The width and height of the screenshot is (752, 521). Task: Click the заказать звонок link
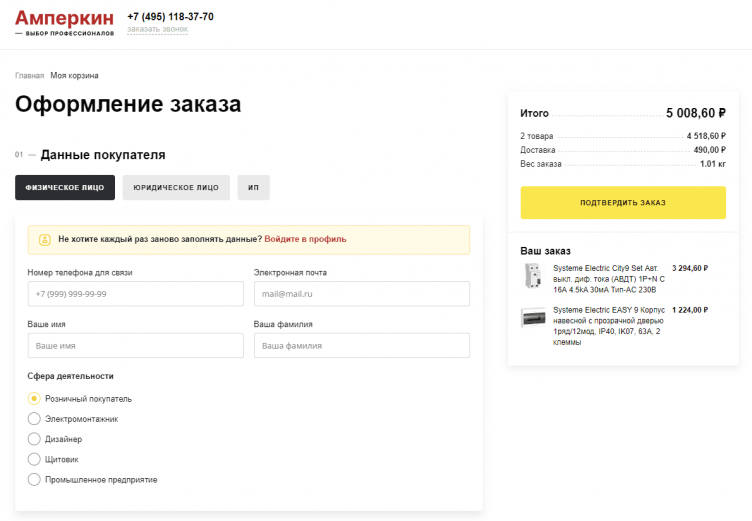point(157,29)
